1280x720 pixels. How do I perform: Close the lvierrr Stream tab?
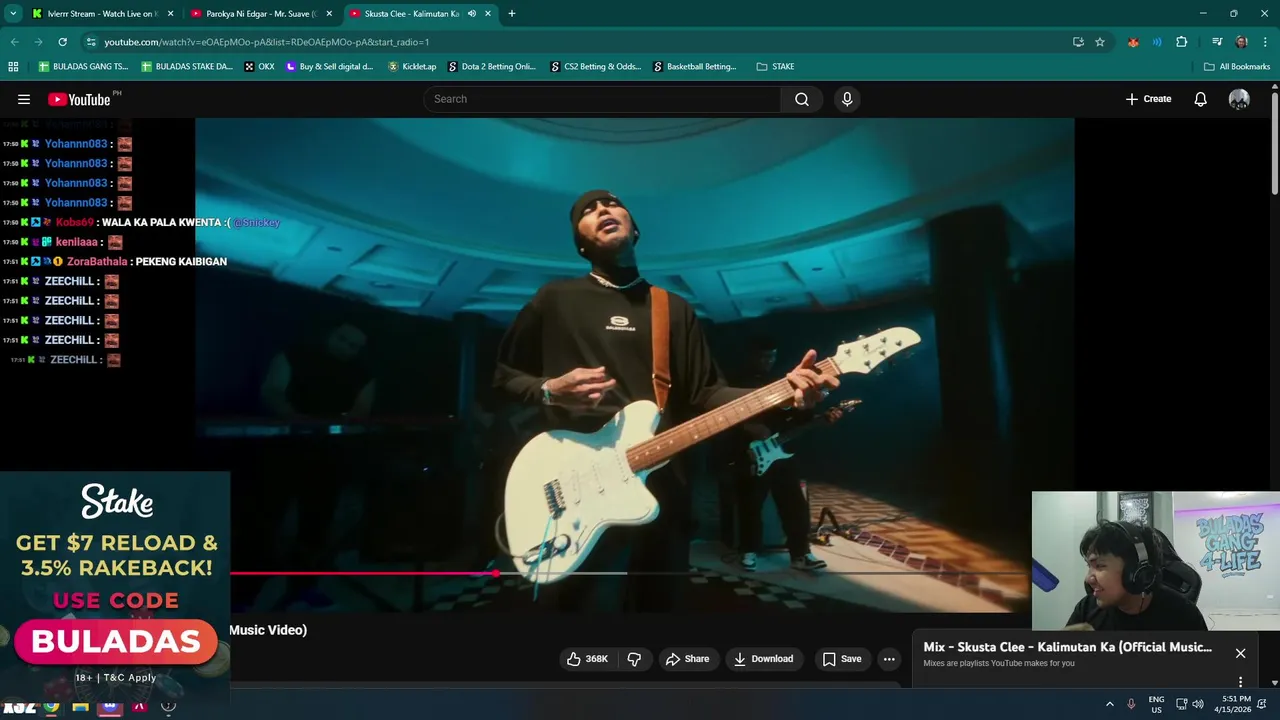[170, 14]
